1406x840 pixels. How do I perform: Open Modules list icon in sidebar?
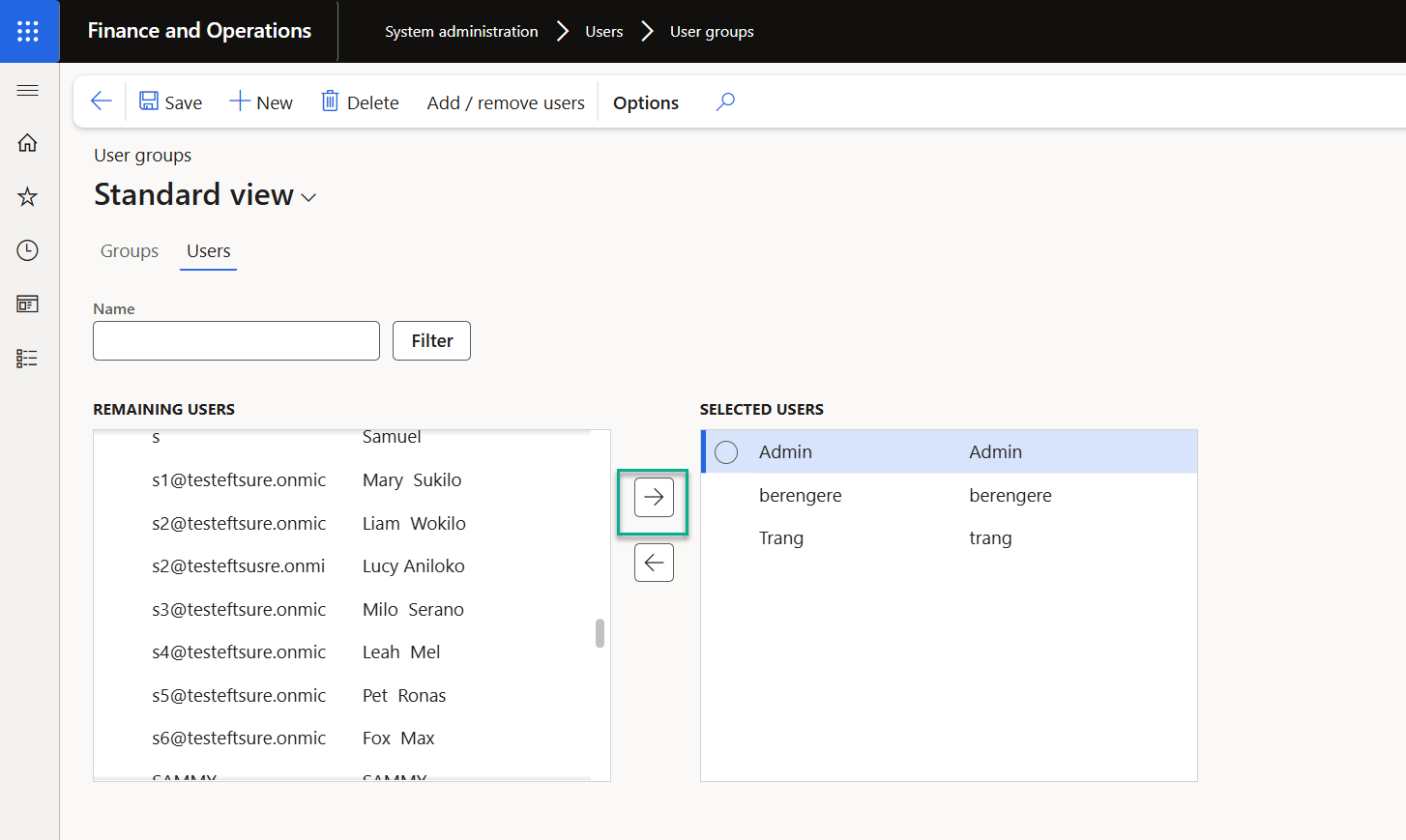click(28, 359)
